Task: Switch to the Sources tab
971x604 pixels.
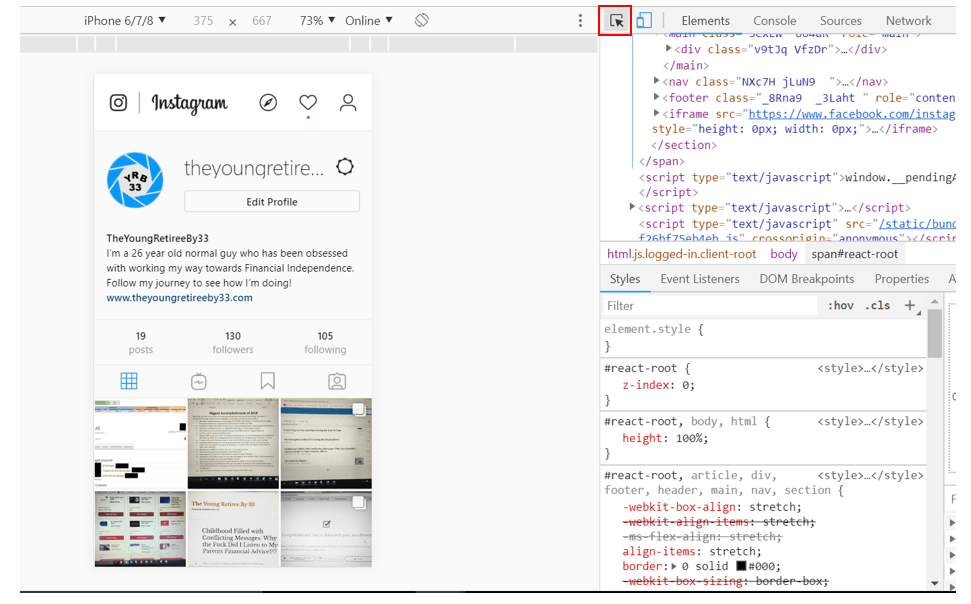Action: (x=840, y=20)
